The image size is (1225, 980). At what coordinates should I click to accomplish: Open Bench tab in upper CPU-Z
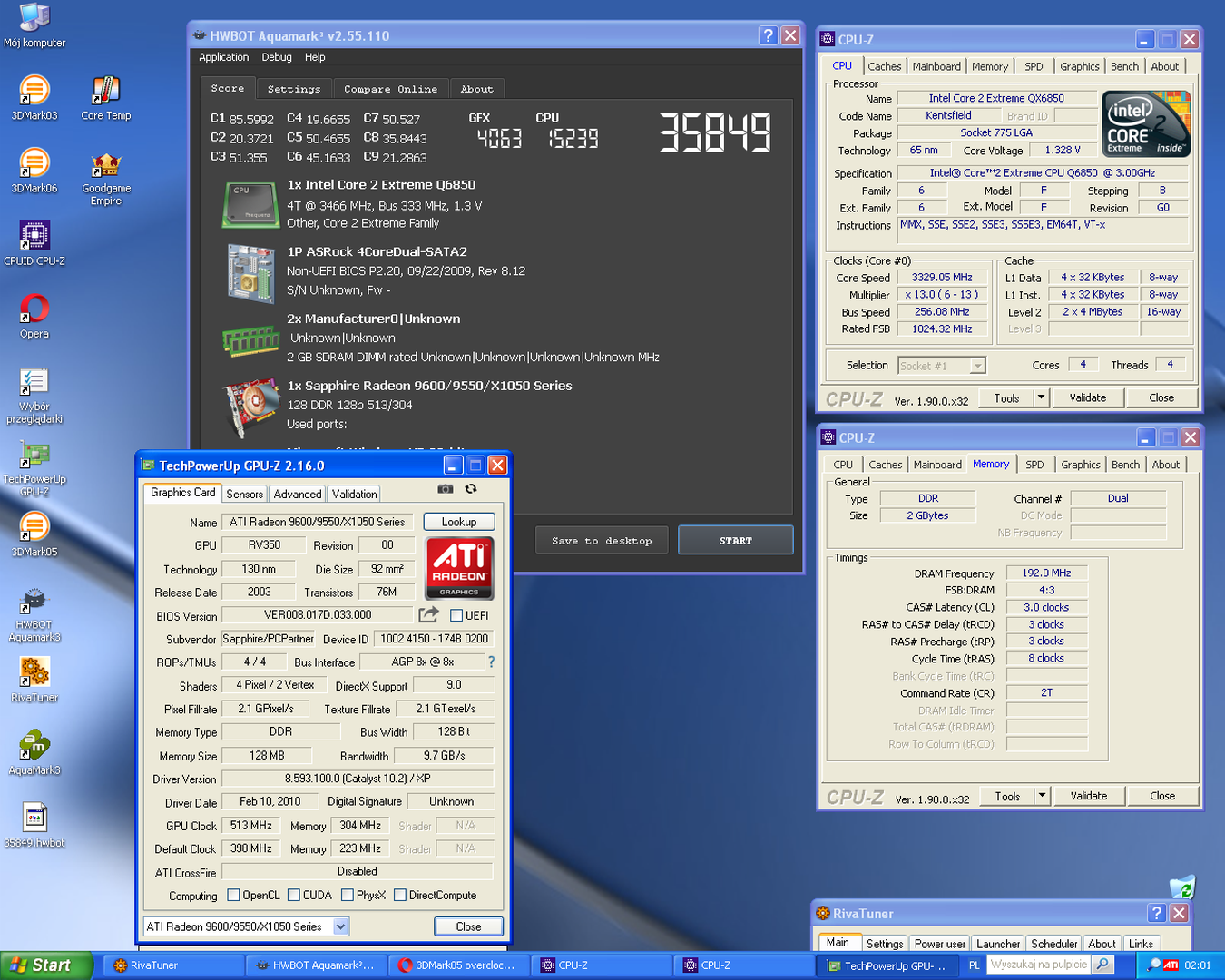click(1124, 66)
